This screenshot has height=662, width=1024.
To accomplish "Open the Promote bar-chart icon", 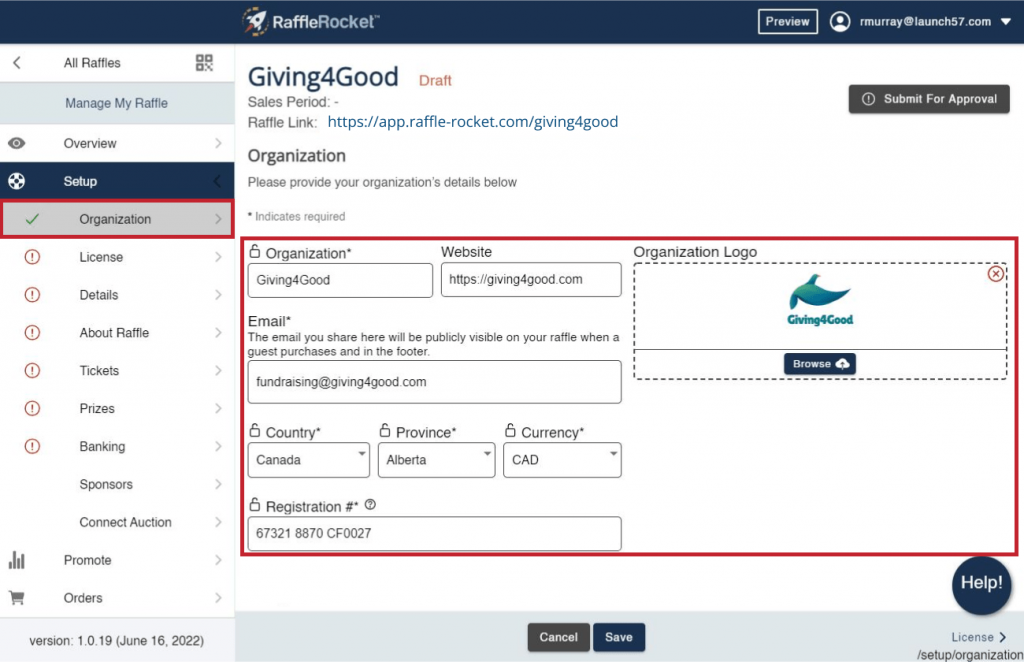I will coord(16,560).
